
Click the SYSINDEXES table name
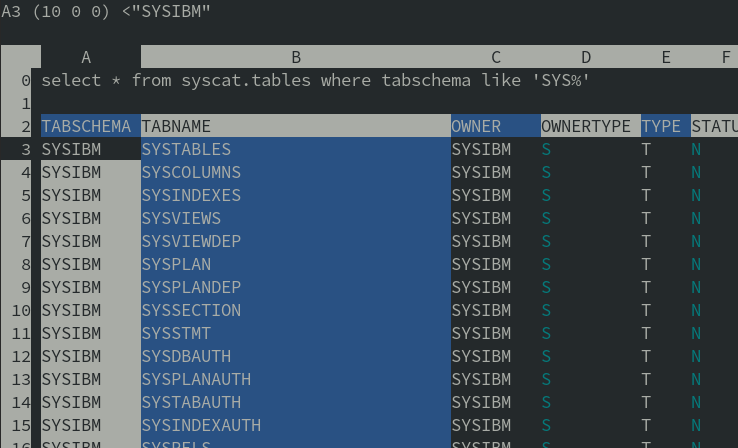tap(191, 195)
